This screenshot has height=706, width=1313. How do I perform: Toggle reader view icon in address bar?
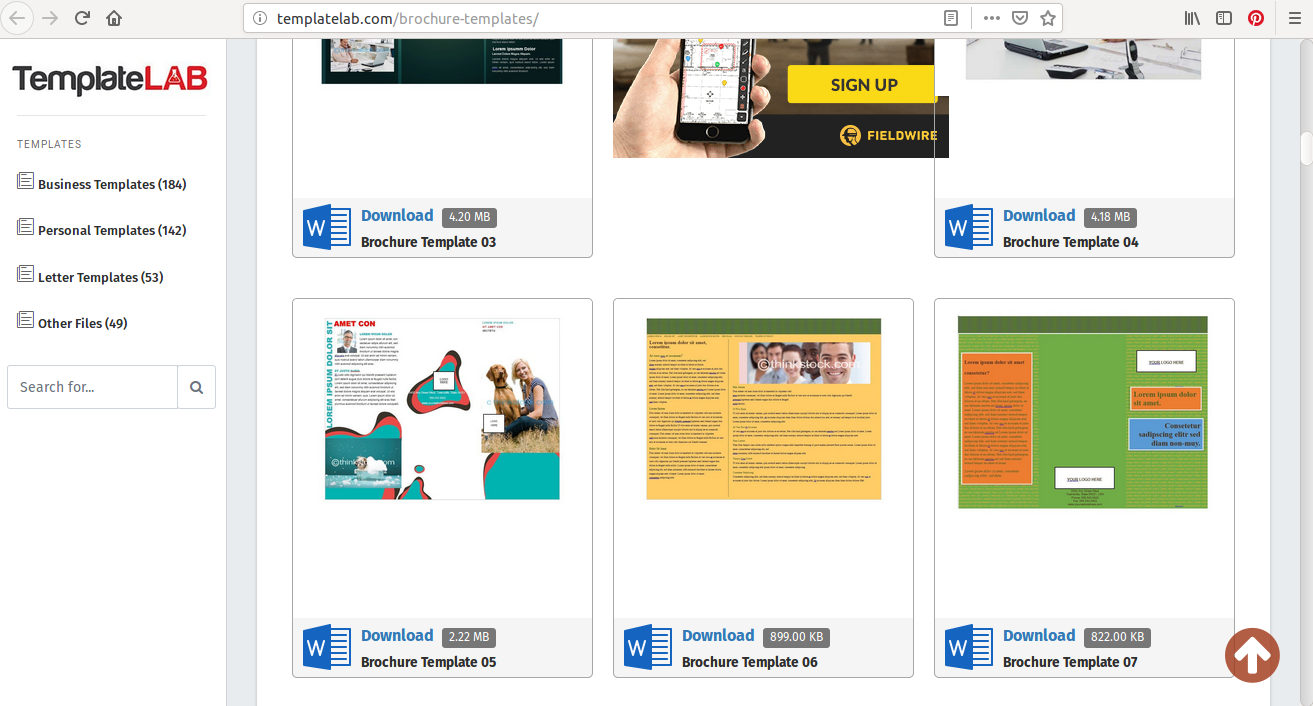coord(951,18)
